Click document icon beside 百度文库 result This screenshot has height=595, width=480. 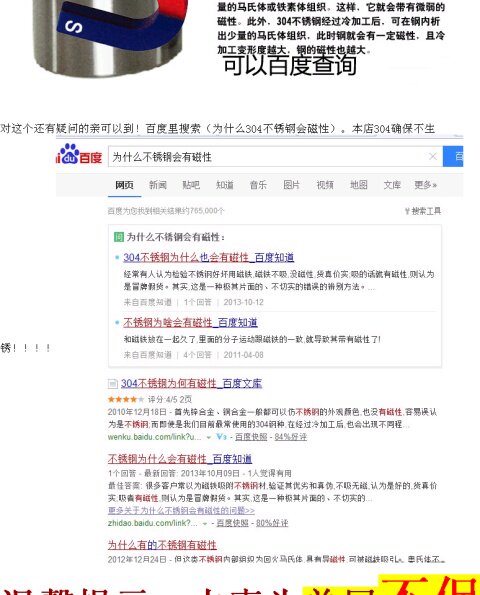(112, 384)
